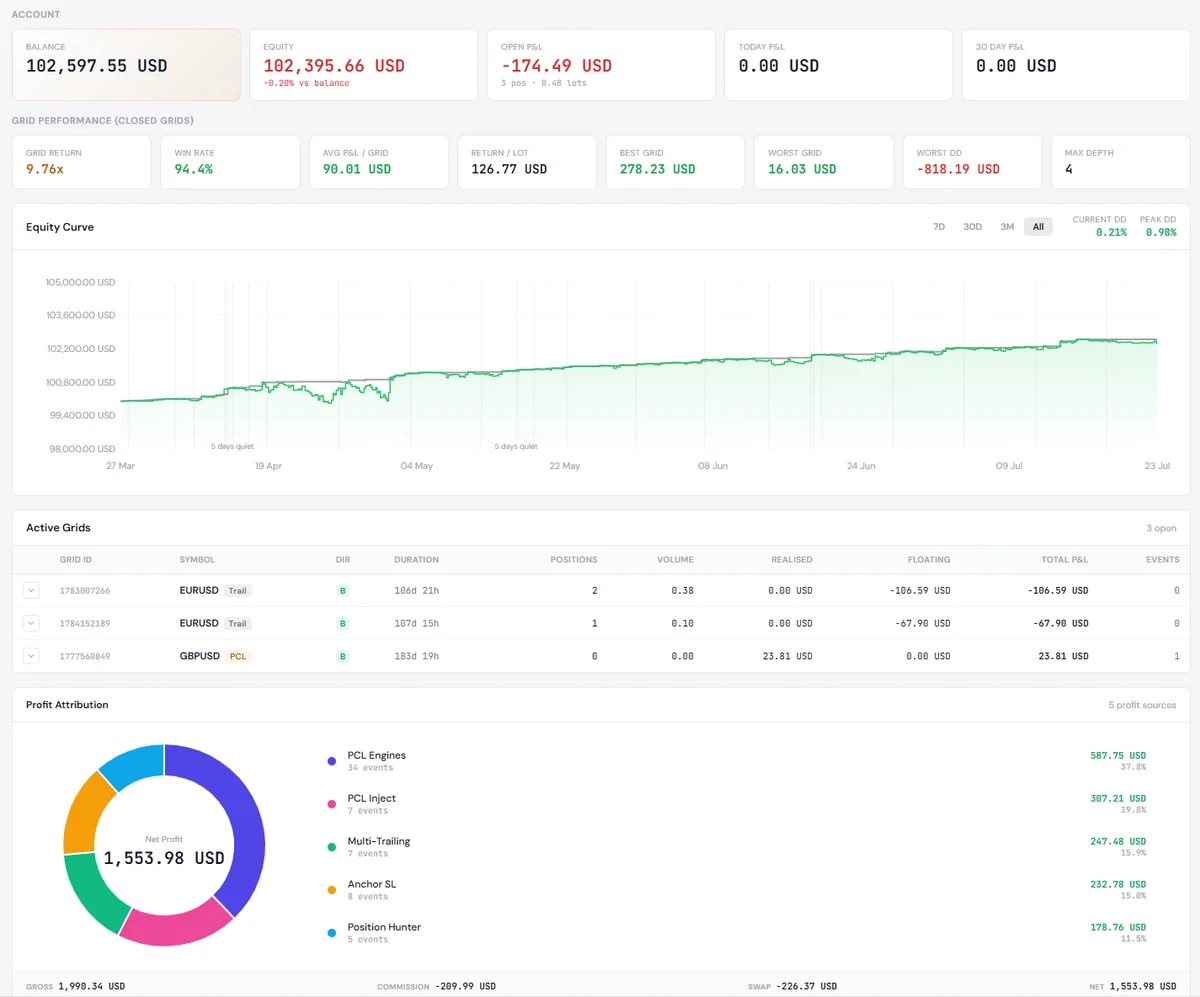Expand grid row 1783007266
Image resolution: width=1200 pixels, height=997 pixels.
point(31,591)
